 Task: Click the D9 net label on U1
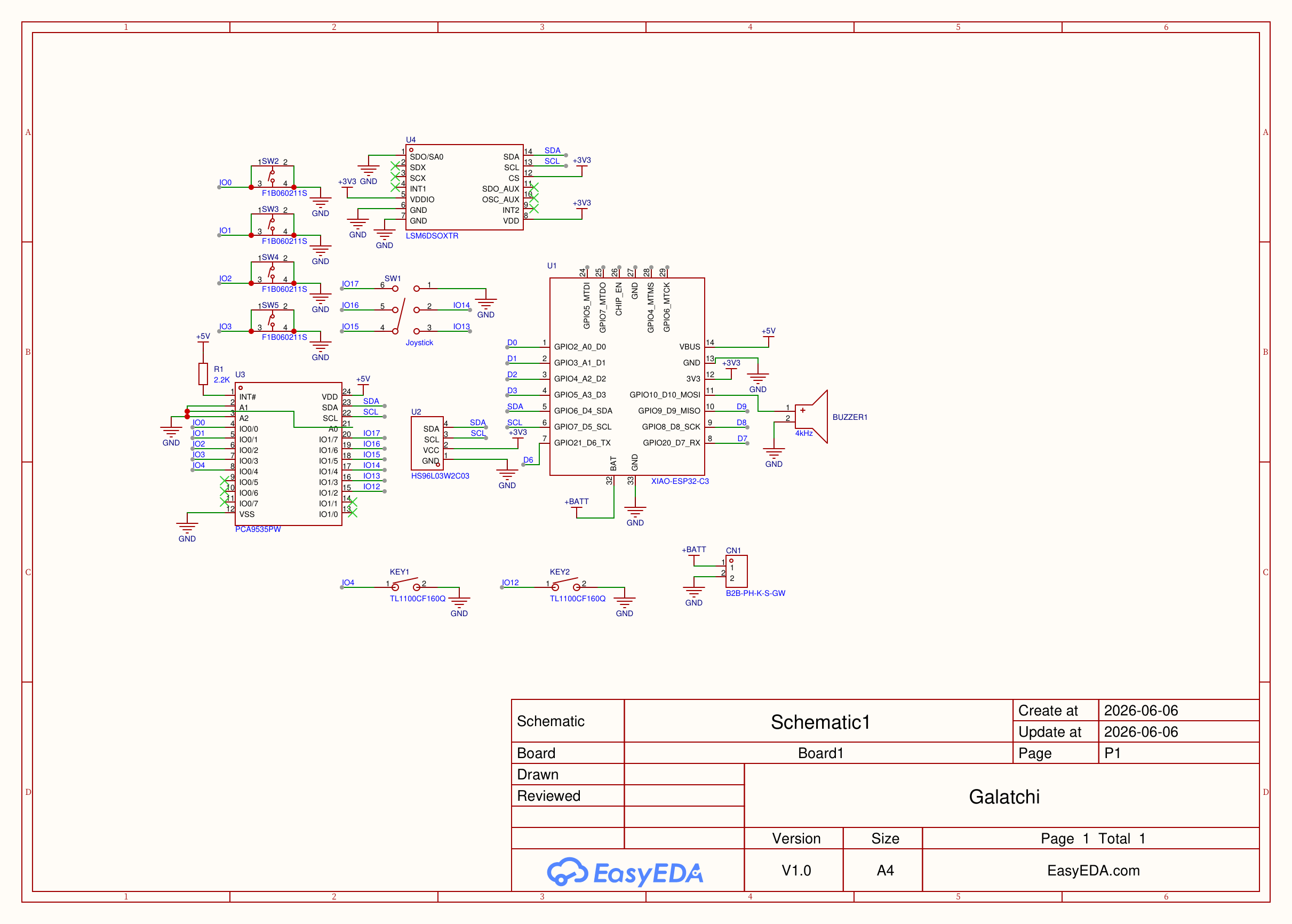pyautogui.click(x=741, y=406)
